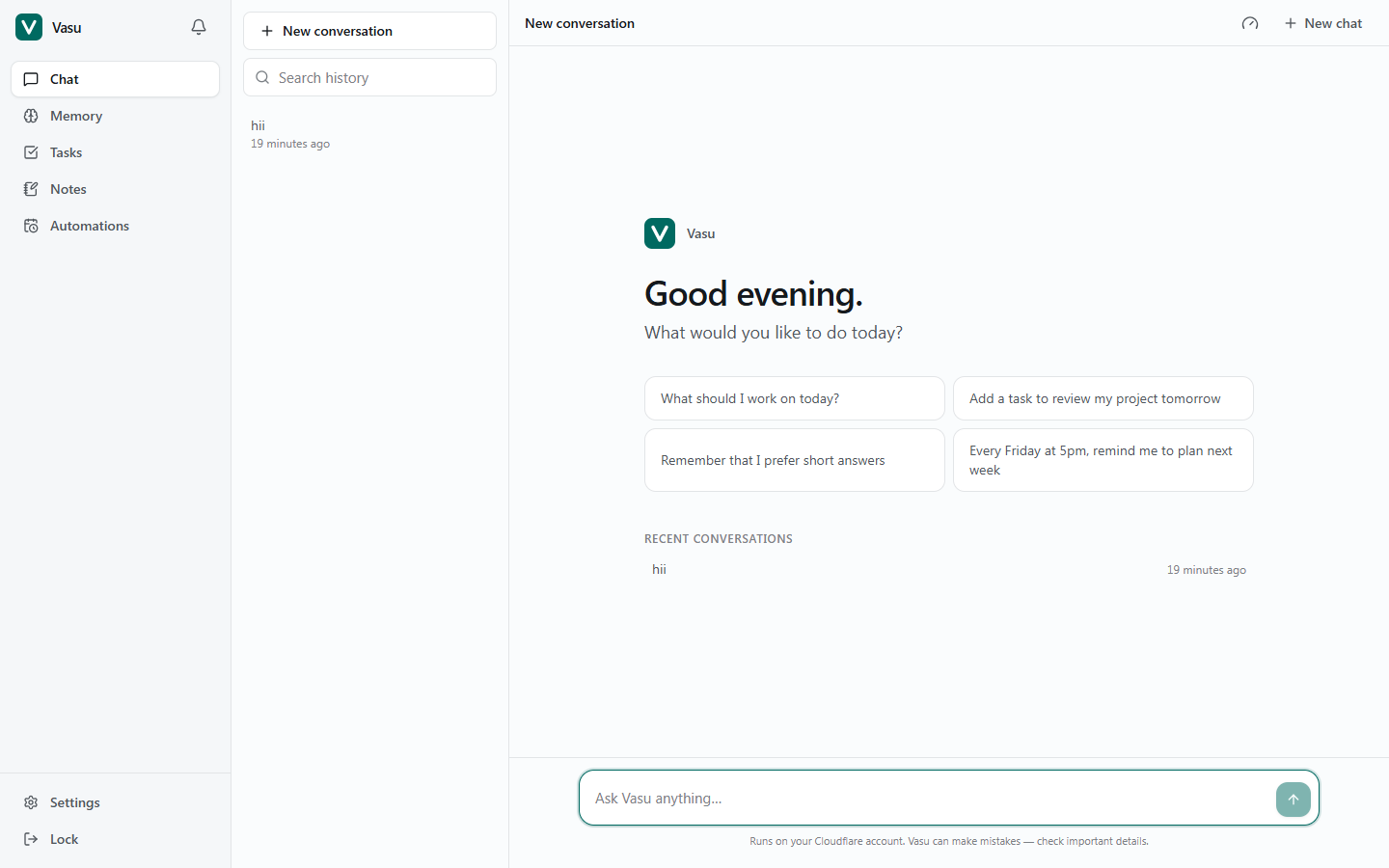Open Automations section
The image size is (1389, 868).
(115, 226)
